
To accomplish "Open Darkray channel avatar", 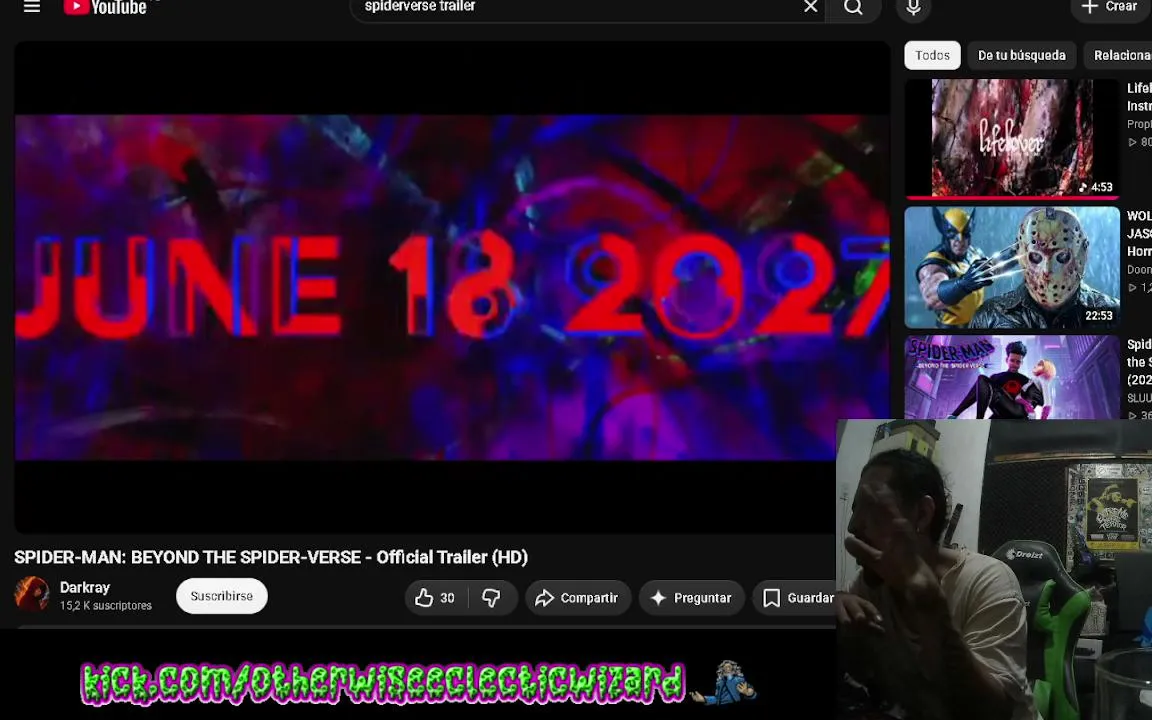I will point(32,594).
